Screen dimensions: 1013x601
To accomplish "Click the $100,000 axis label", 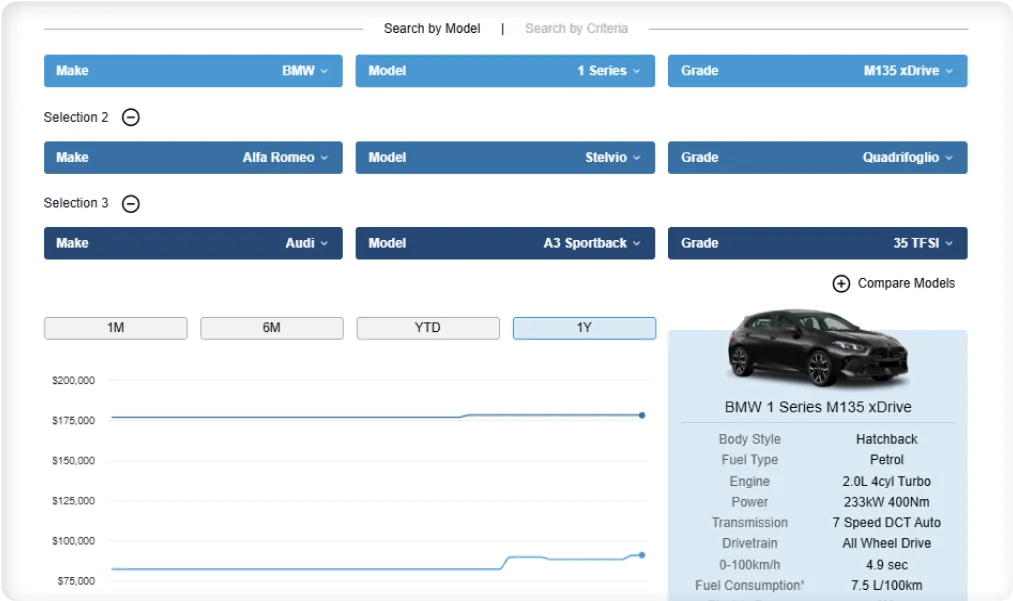I will [x=73, y=541].
